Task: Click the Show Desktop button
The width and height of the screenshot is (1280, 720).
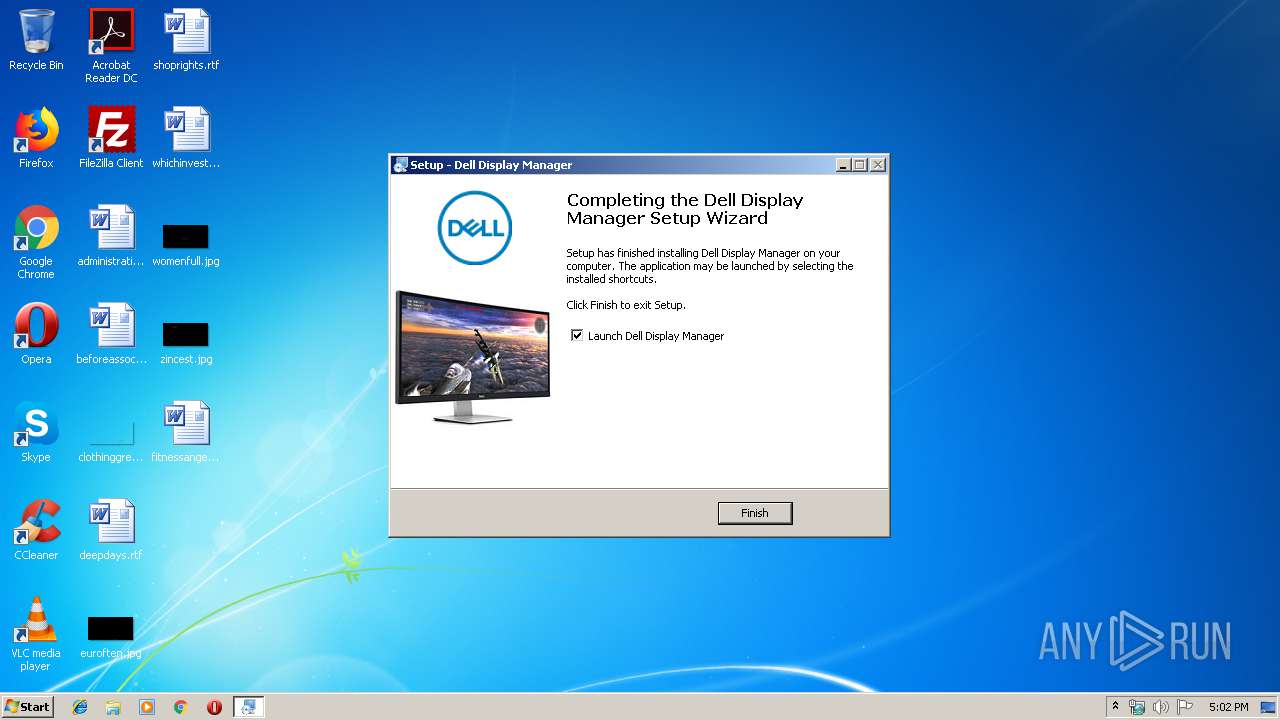Action: 1270,707
